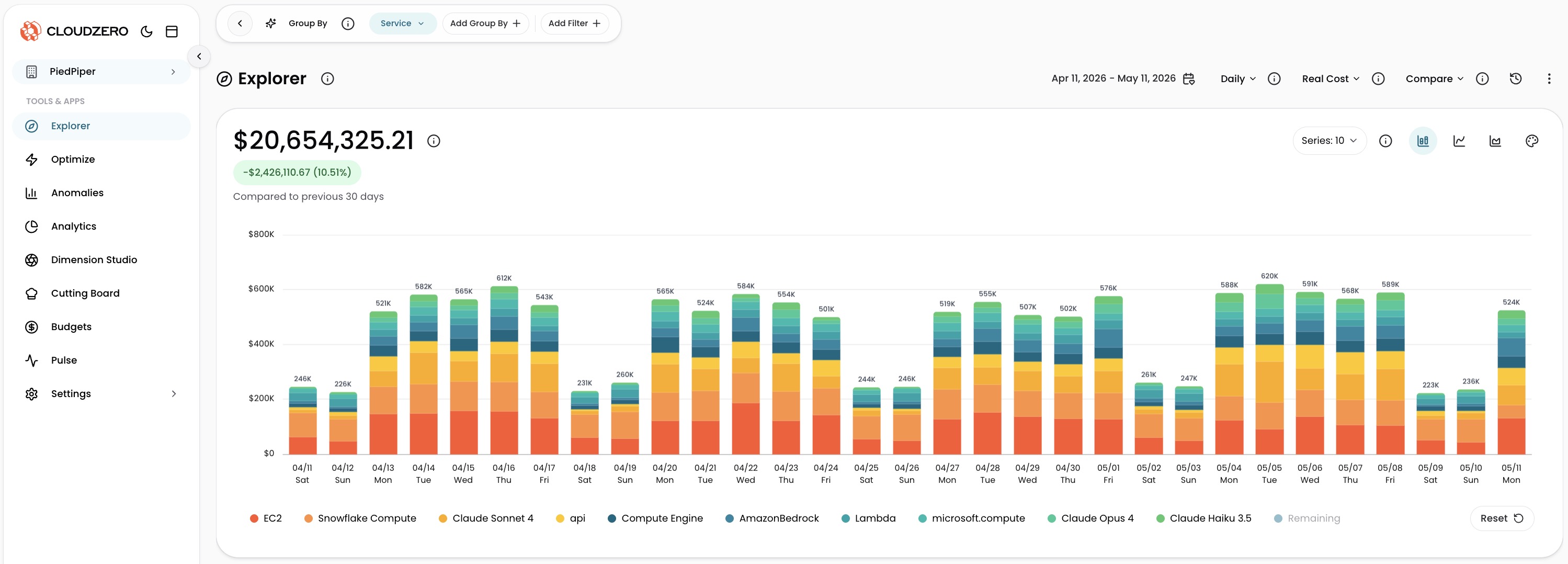Click the history clock icon
The width and height of the screenshot is (1568, 564).
pos(1516,78)
